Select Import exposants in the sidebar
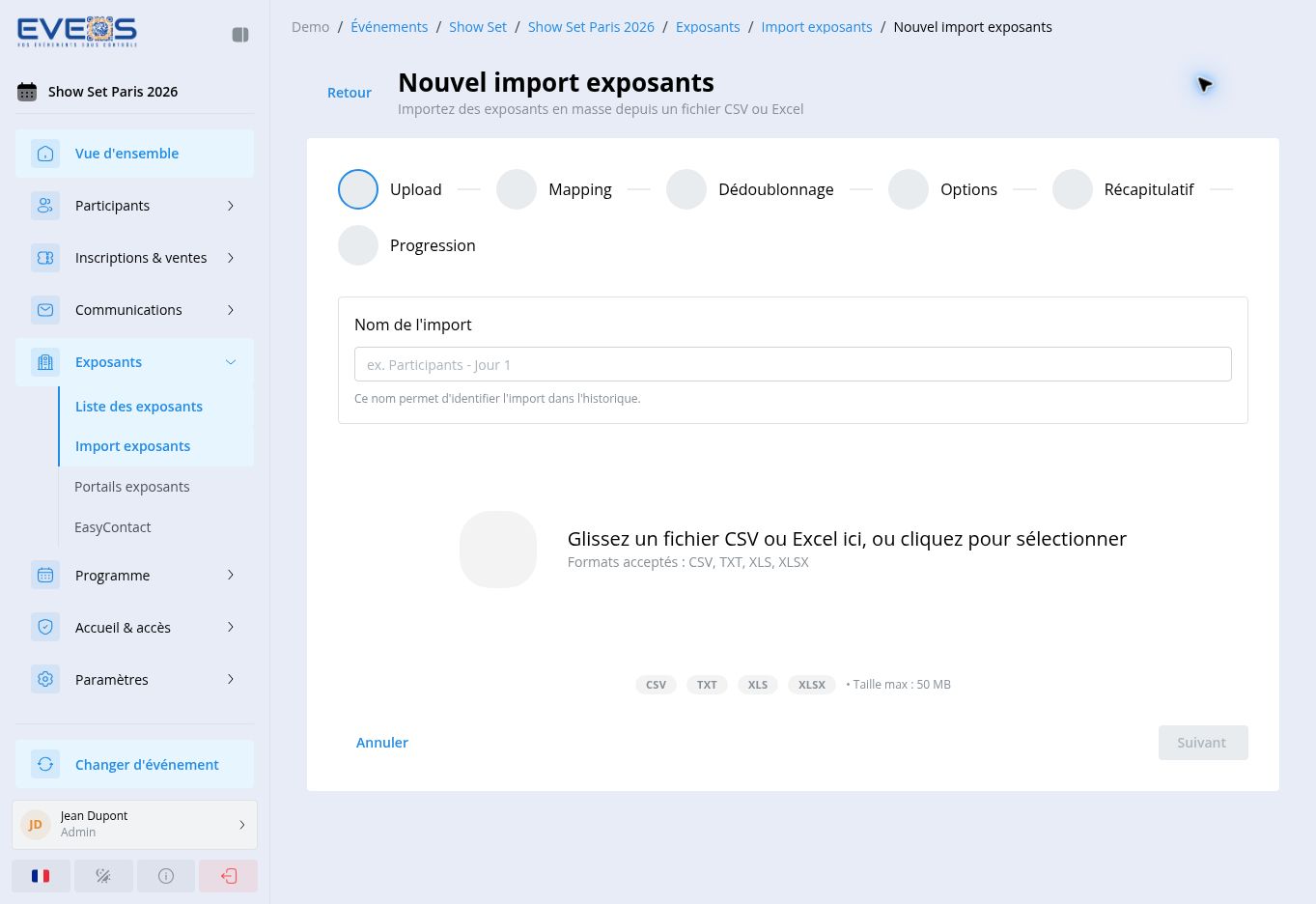Viewport: 1316px width, 904px height. point(156,446)
